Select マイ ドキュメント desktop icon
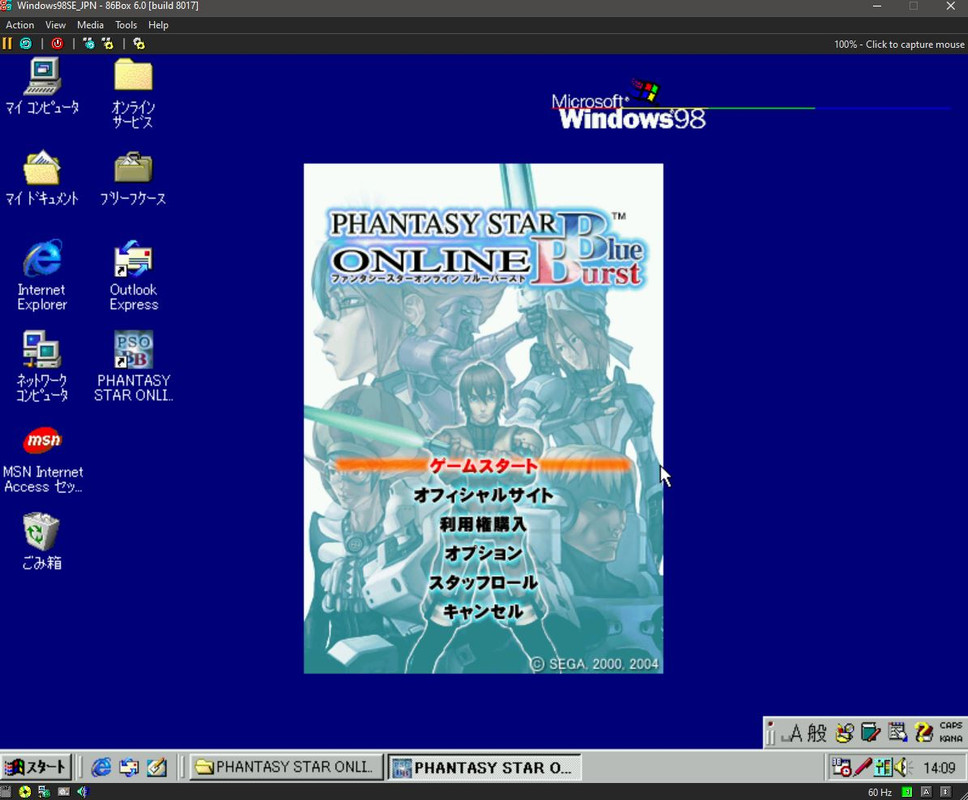Screen dimensions: 968x800 [42, 177]
